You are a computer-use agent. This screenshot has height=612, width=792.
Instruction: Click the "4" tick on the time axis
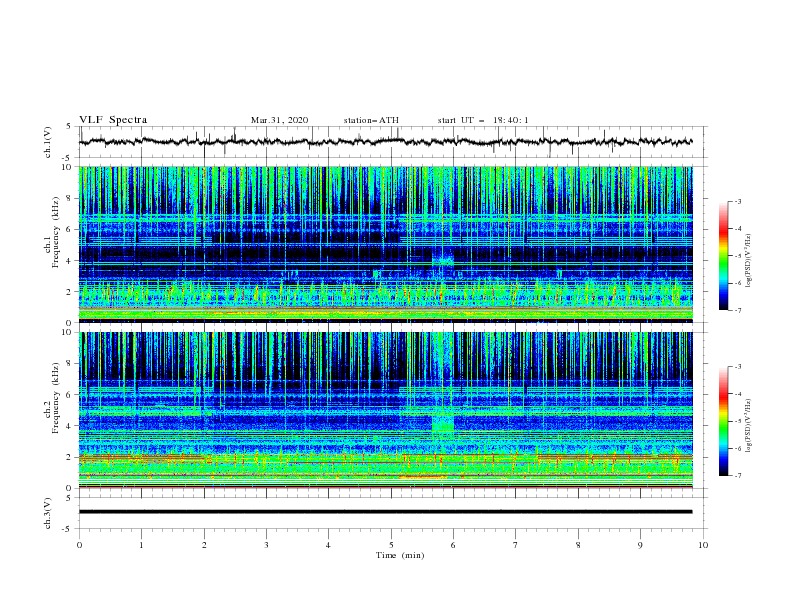[328, 545]
